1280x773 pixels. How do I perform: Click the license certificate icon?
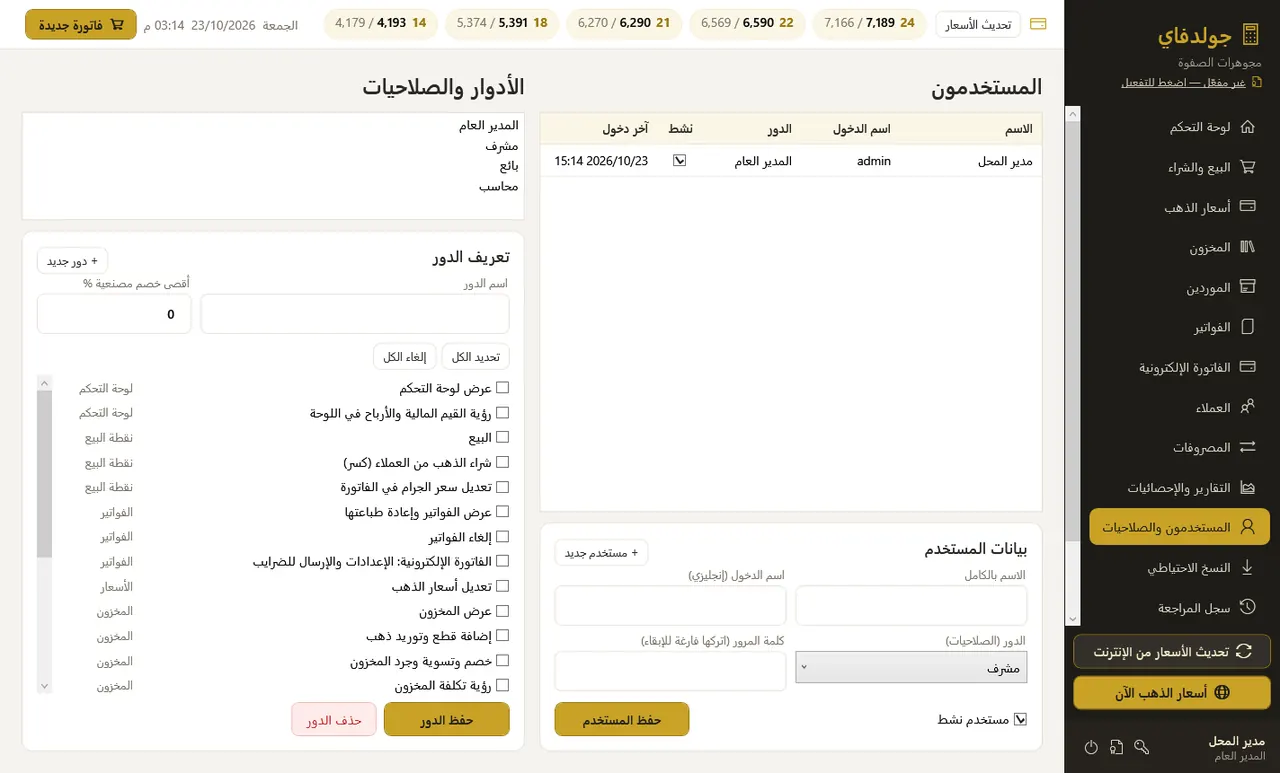1116,747
